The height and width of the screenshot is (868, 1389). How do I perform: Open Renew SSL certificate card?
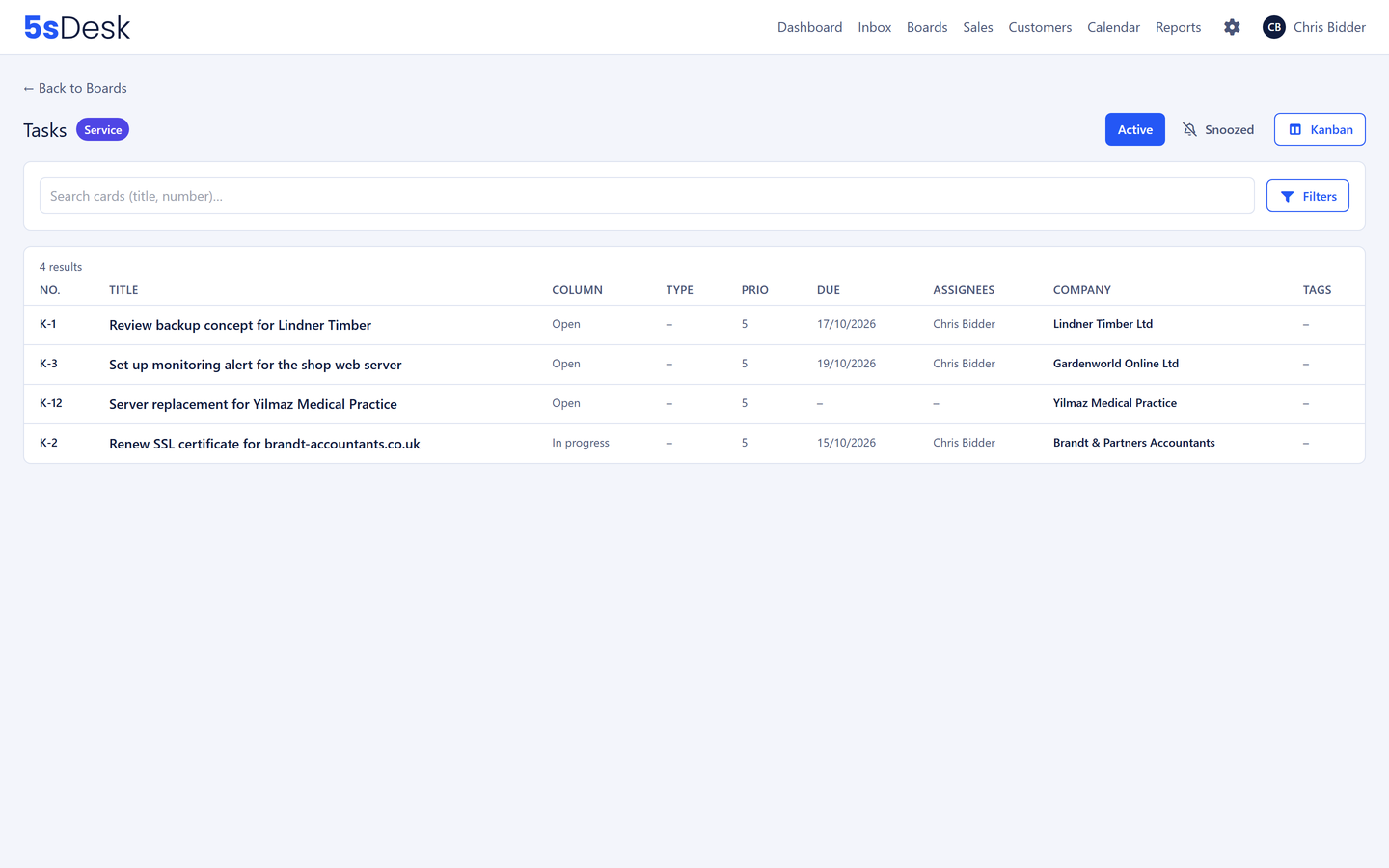(264, 444)
